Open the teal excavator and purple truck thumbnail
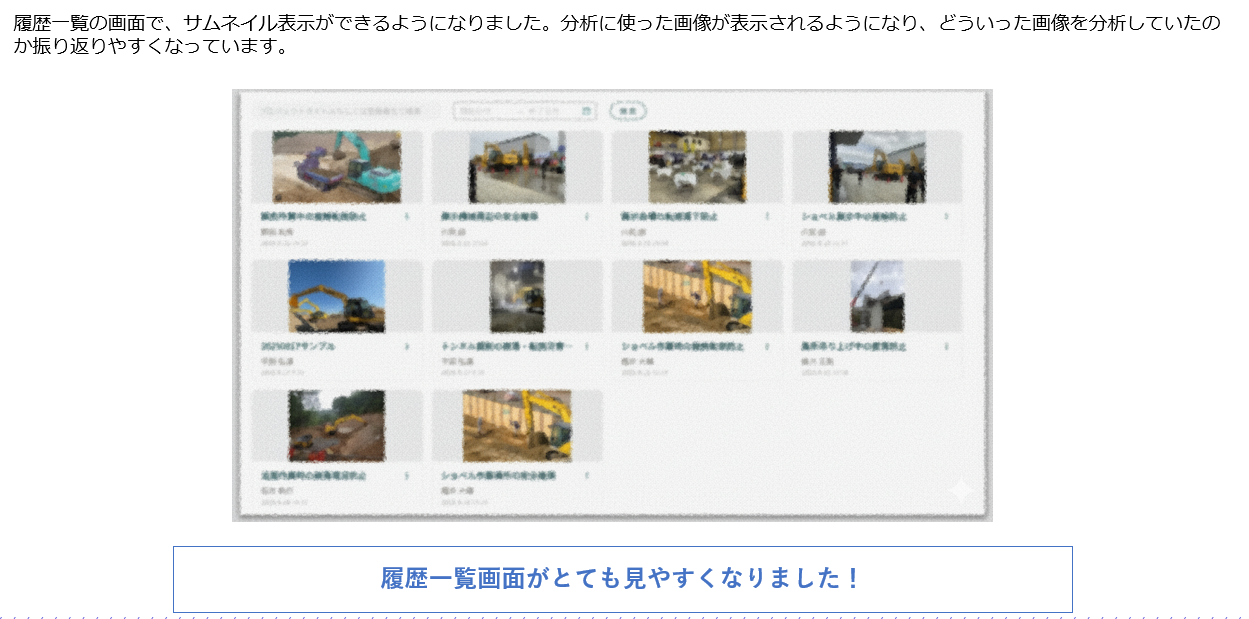The height and width of the screenshot is (619, 1249). click(x=336, y=166)
